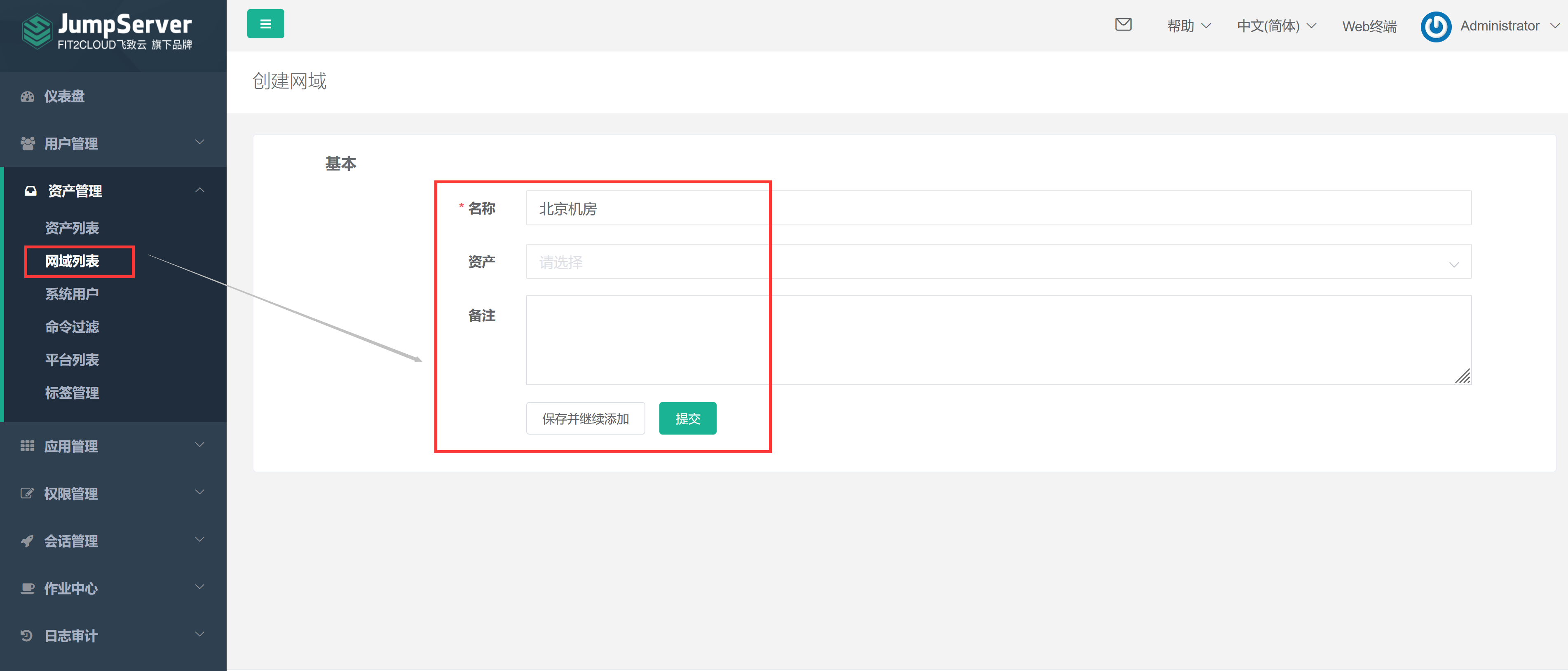Click the Administrator username text

point(1499,26)
